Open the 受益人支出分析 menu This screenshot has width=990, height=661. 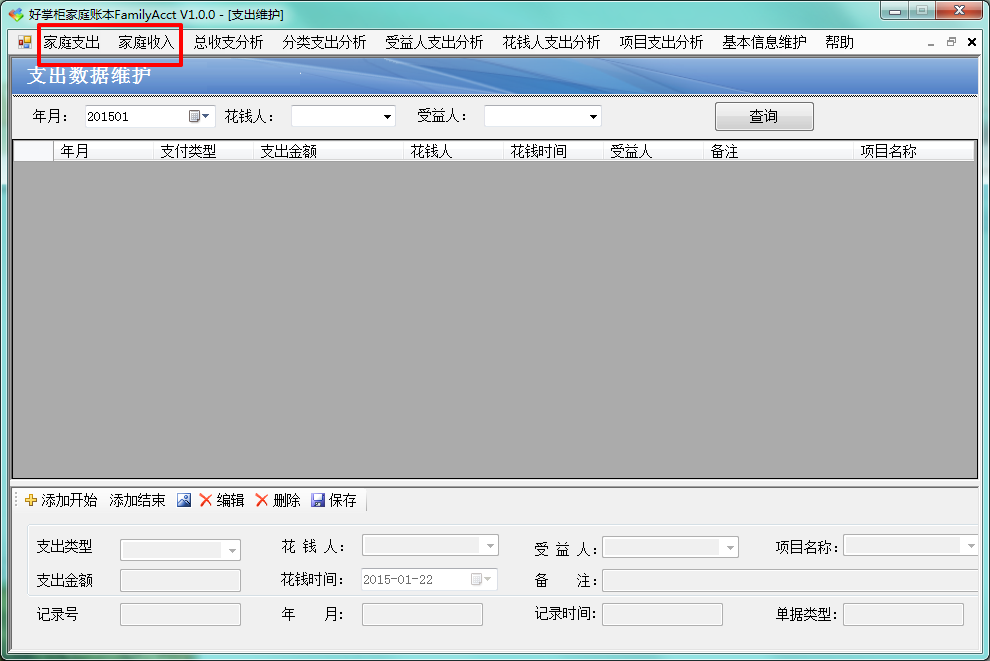tap(434, 42)
